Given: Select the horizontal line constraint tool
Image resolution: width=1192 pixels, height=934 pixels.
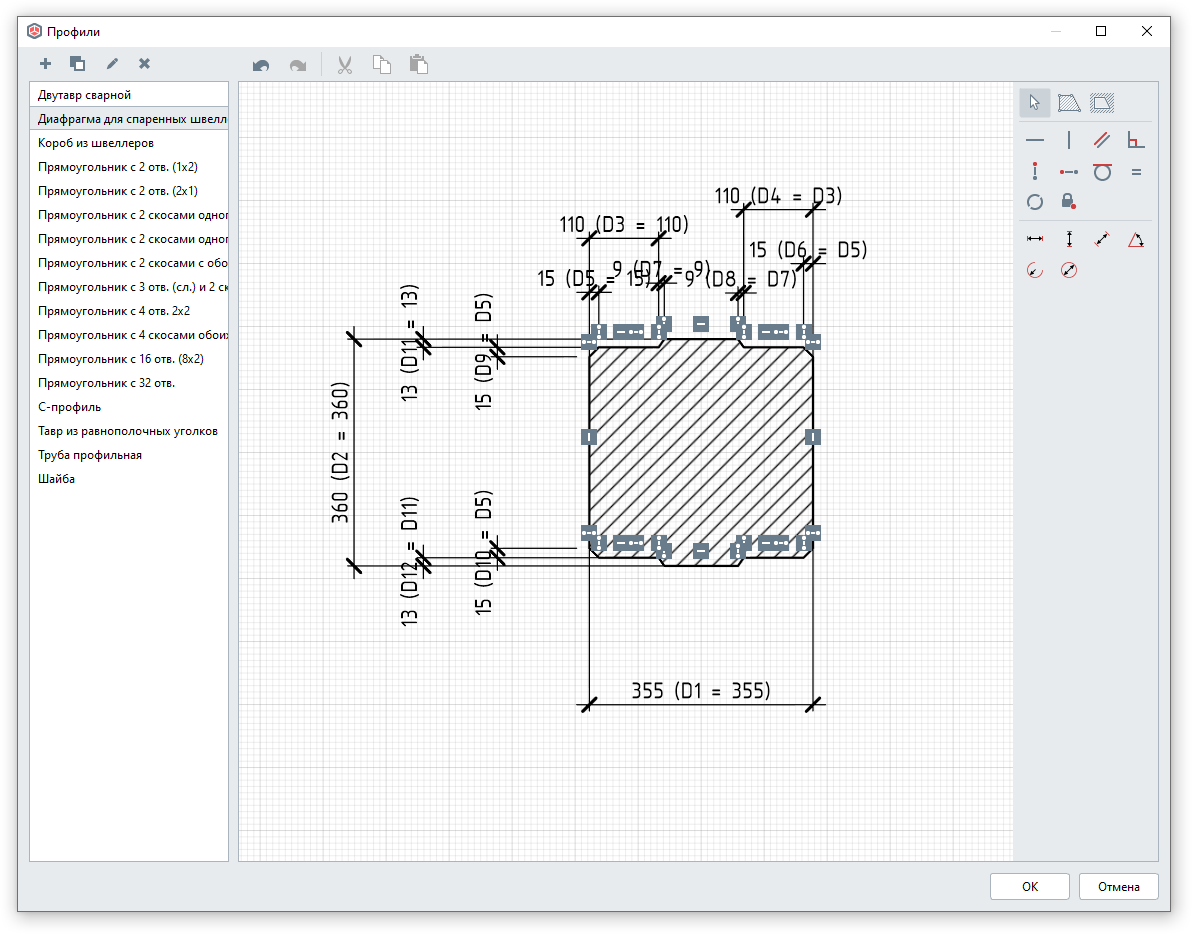Looking at the screenshot, I should pyautogui.click(x=1035, y=141).
